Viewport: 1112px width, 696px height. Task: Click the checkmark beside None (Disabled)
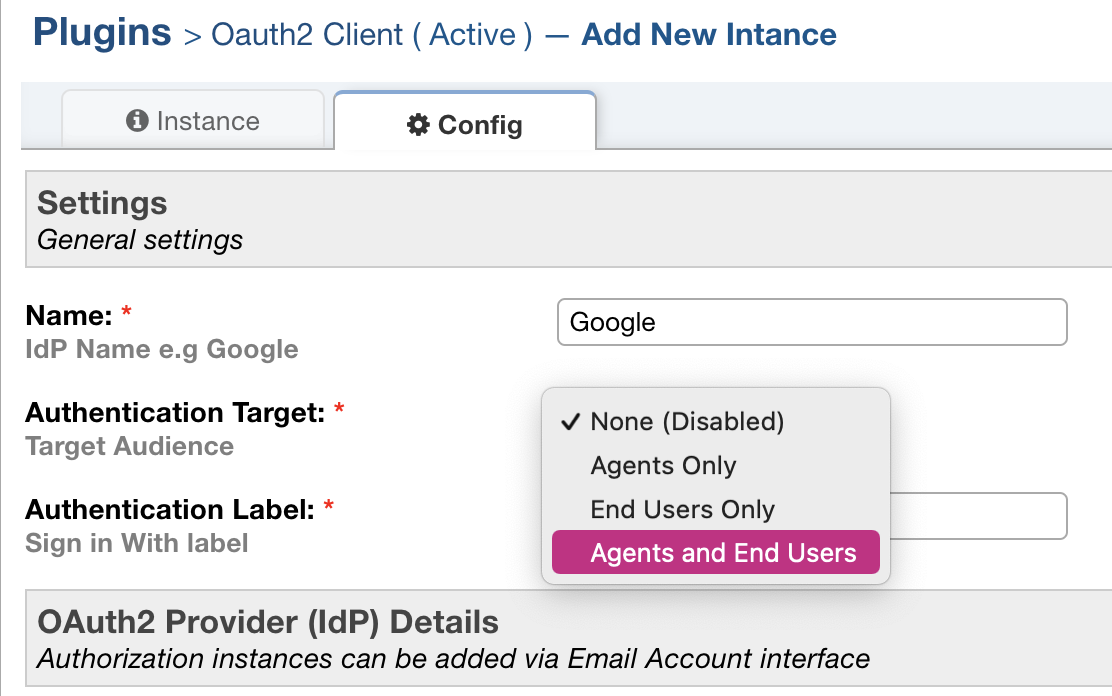(570, 422)
